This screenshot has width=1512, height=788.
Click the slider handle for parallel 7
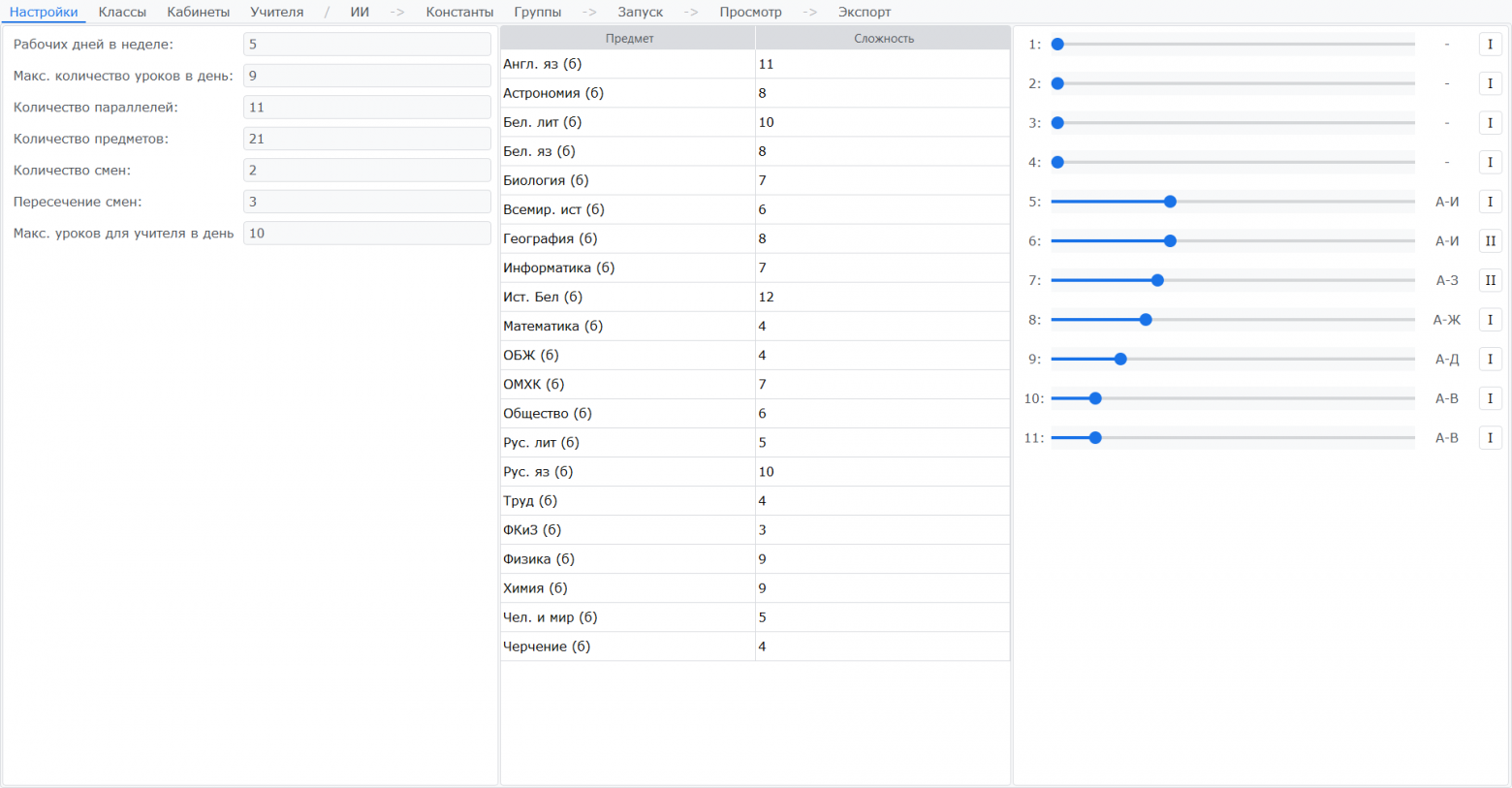(x=1157, y=280)
